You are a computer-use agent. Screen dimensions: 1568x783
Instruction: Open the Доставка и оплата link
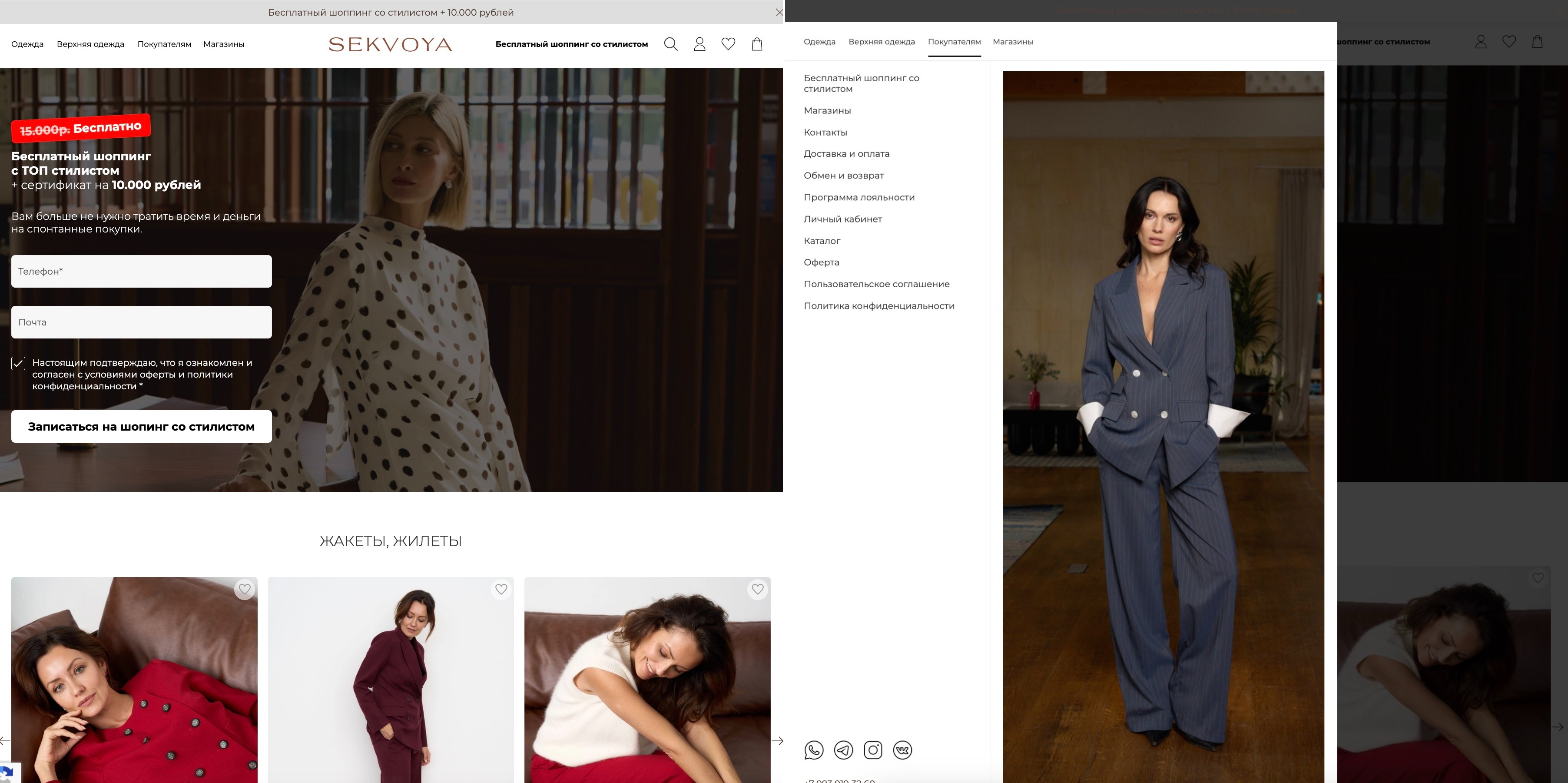point(846,153)
